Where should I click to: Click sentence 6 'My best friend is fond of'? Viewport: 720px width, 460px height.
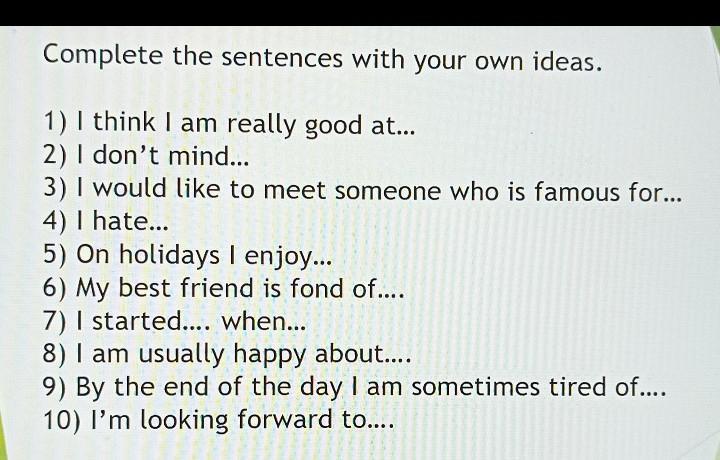point(224,288)
